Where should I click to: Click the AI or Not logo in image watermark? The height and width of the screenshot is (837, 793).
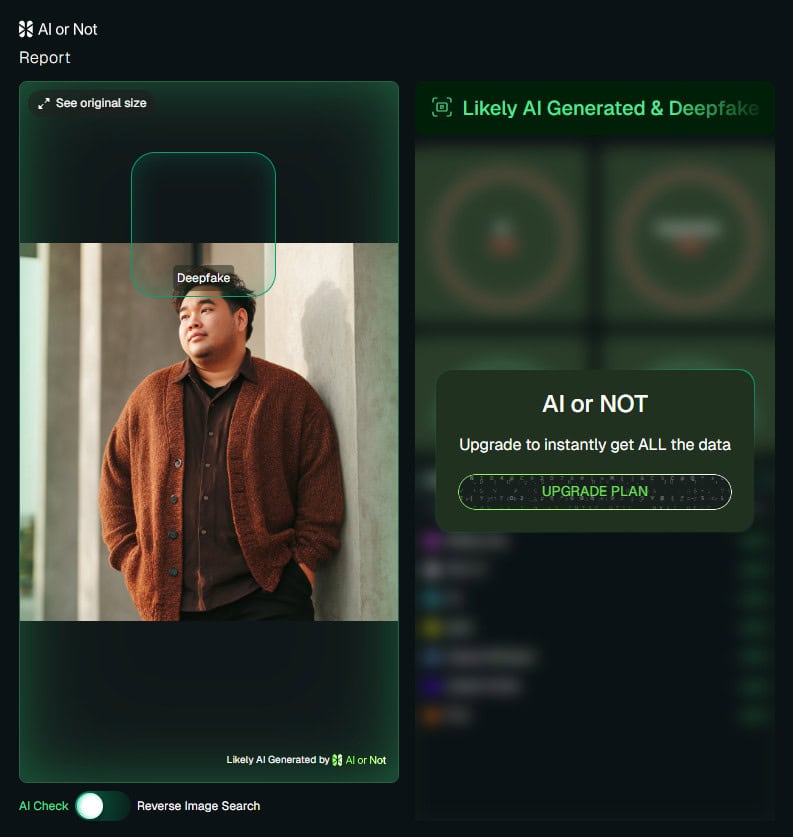click(337, 760)
